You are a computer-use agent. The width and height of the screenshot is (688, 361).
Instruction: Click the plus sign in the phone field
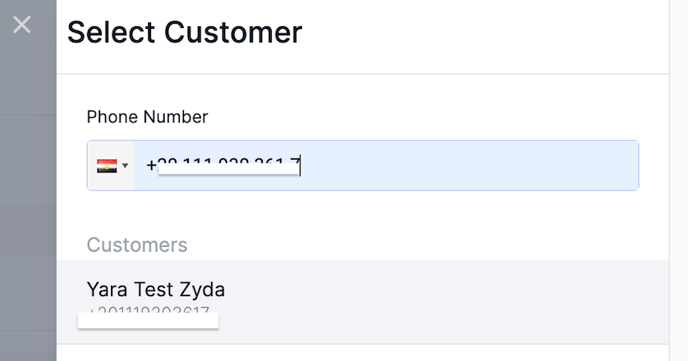coord(151,166)
